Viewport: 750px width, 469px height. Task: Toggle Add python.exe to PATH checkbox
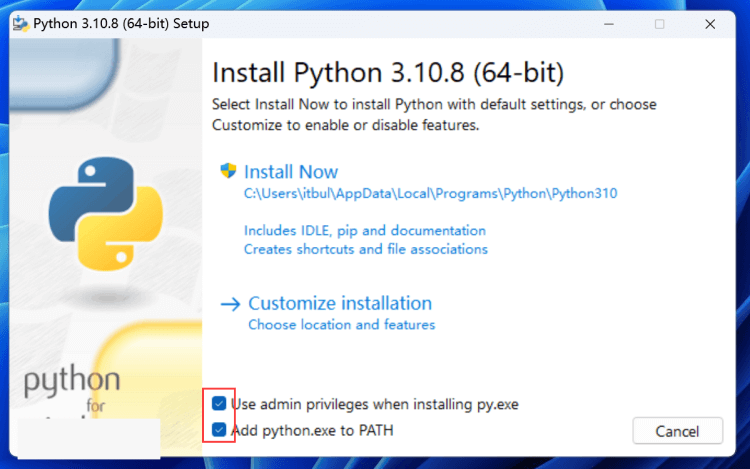[x=219, y=429]
